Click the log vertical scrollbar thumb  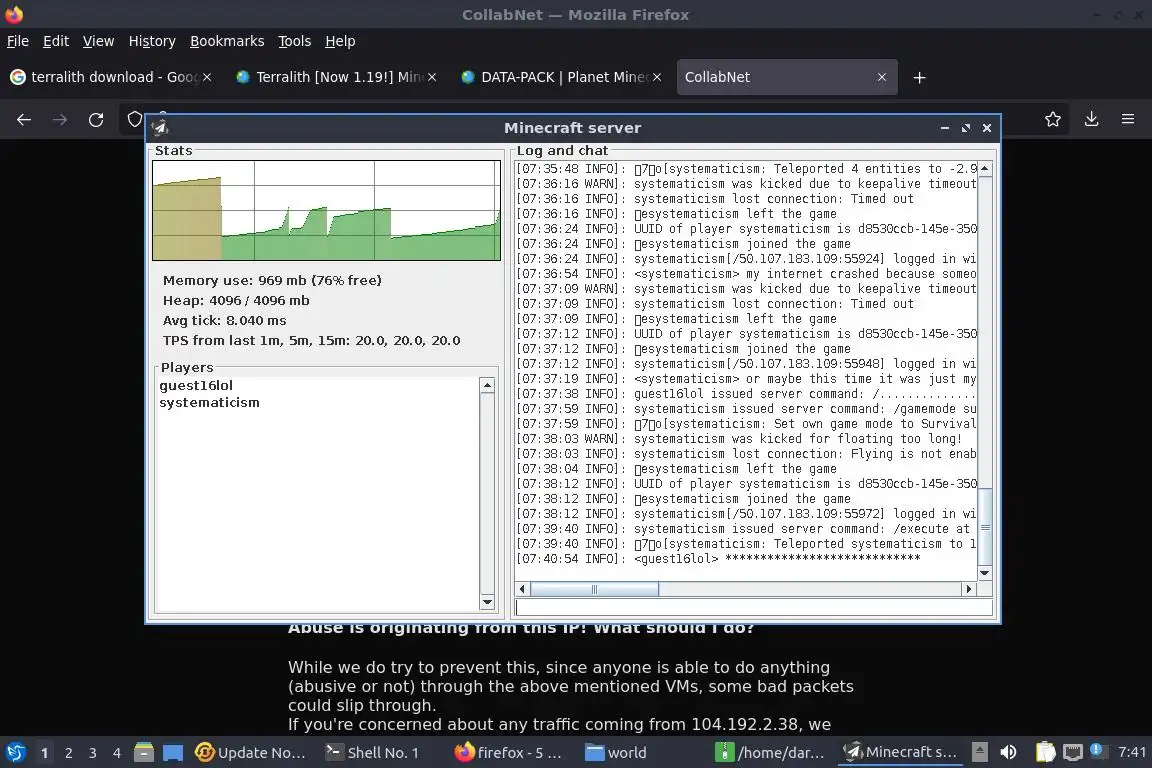(985, 526)
